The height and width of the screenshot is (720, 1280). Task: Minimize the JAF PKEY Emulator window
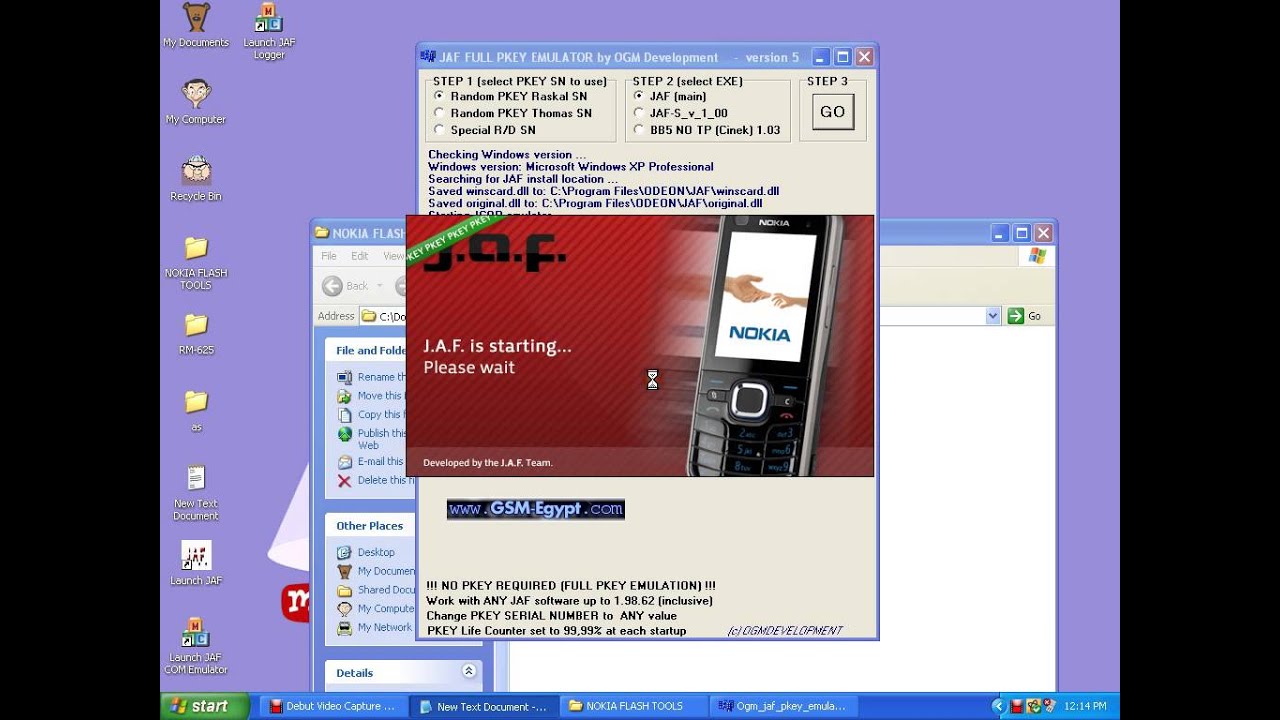pyautogui.click(x=820, y=57)
